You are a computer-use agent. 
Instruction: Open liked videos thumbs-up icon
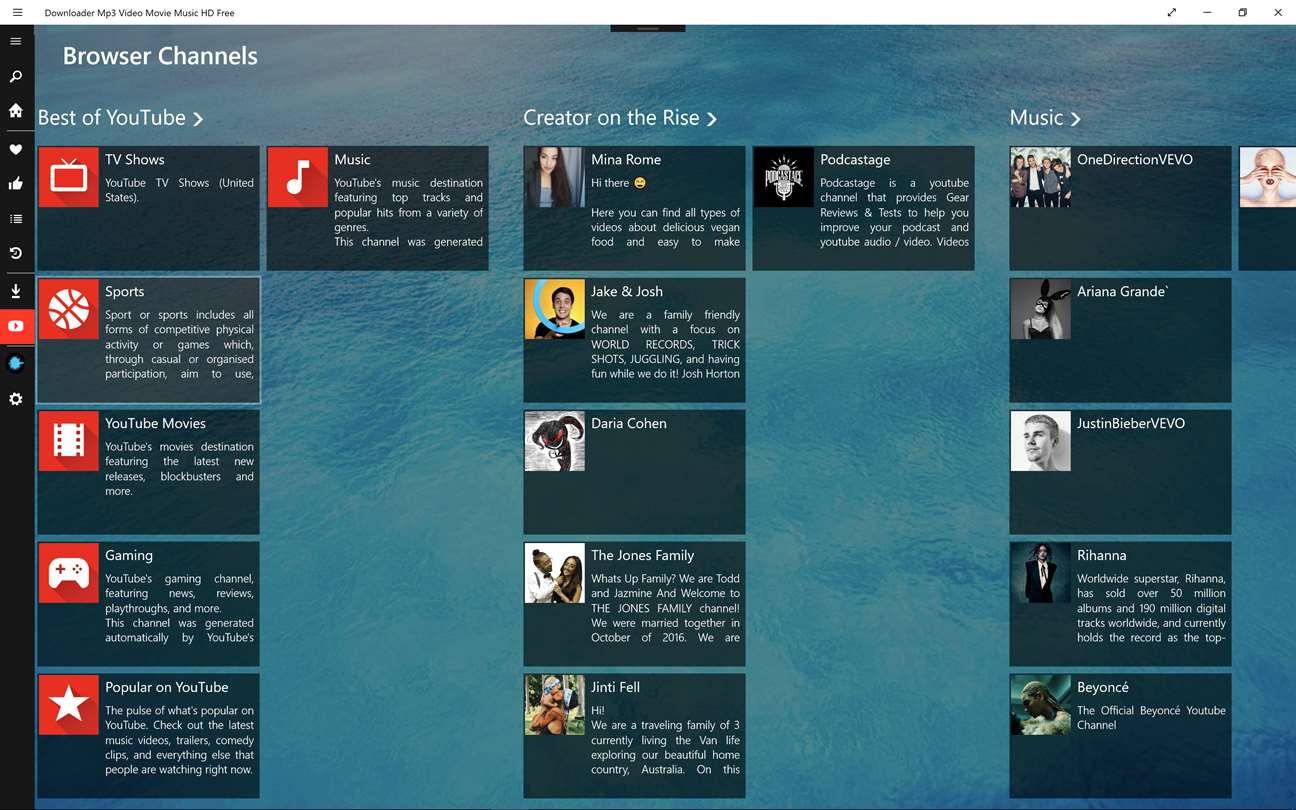click(15, 183)
